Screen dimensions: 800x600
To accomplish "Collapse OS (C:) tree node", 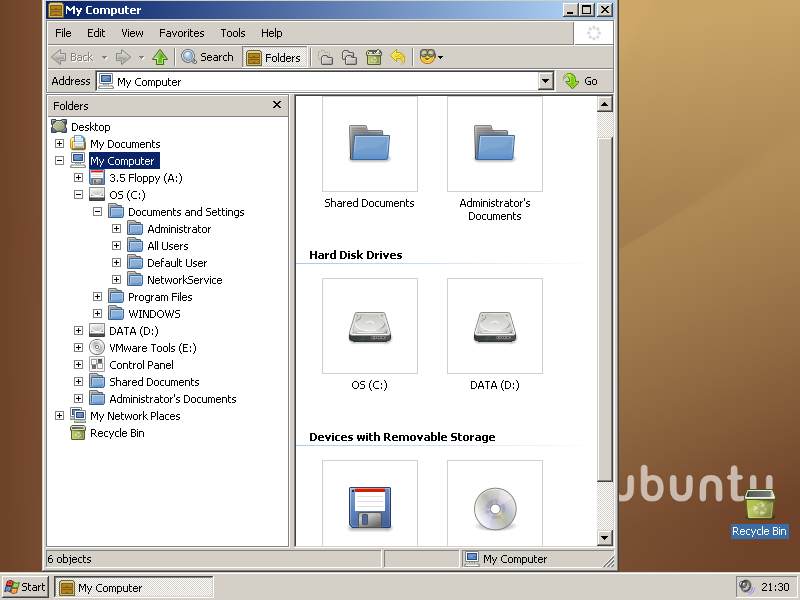I will [78, 194].
